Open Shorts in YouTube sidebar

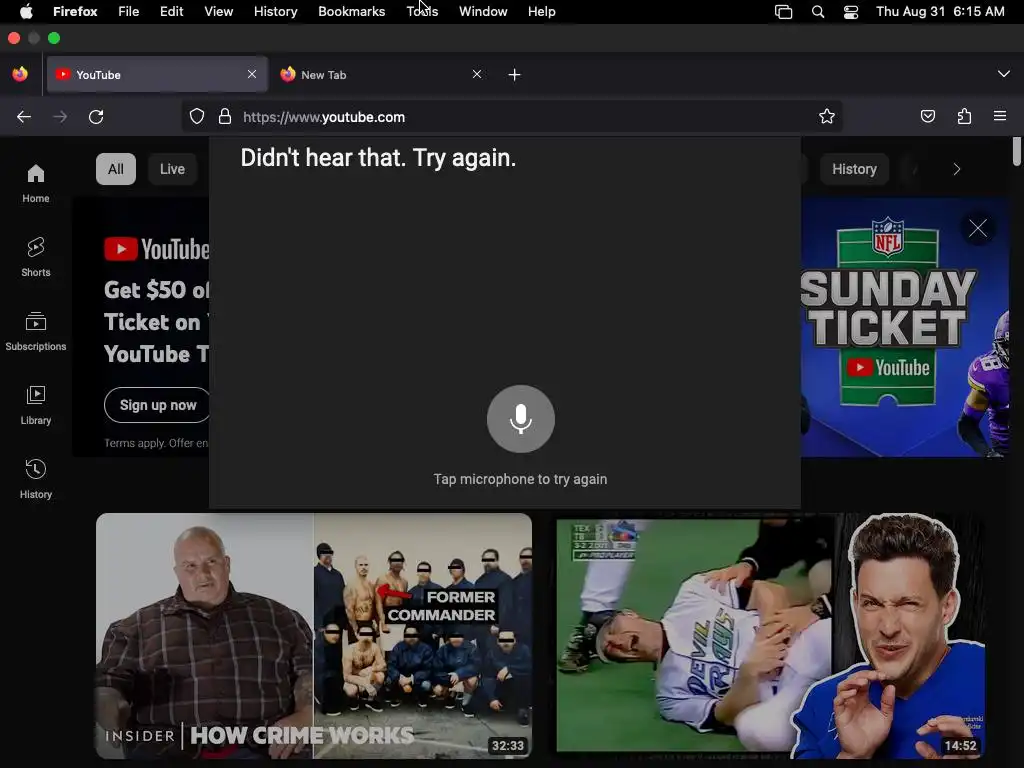click(35, 257)
